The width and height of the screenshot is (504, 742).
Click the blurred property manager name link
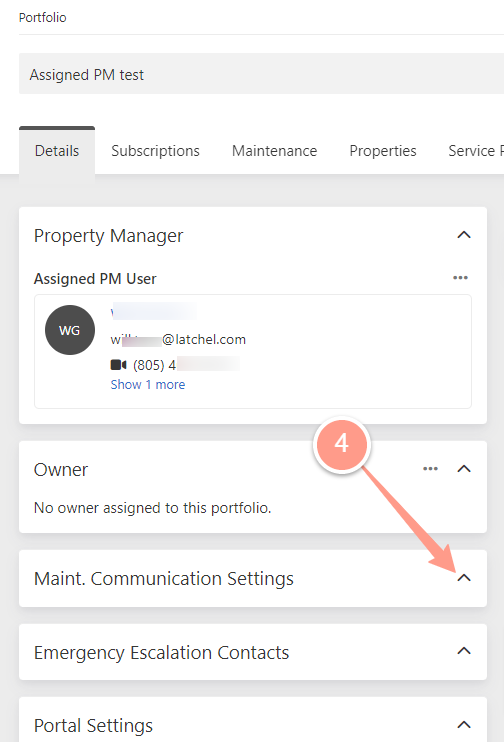(x=153, y=312)
